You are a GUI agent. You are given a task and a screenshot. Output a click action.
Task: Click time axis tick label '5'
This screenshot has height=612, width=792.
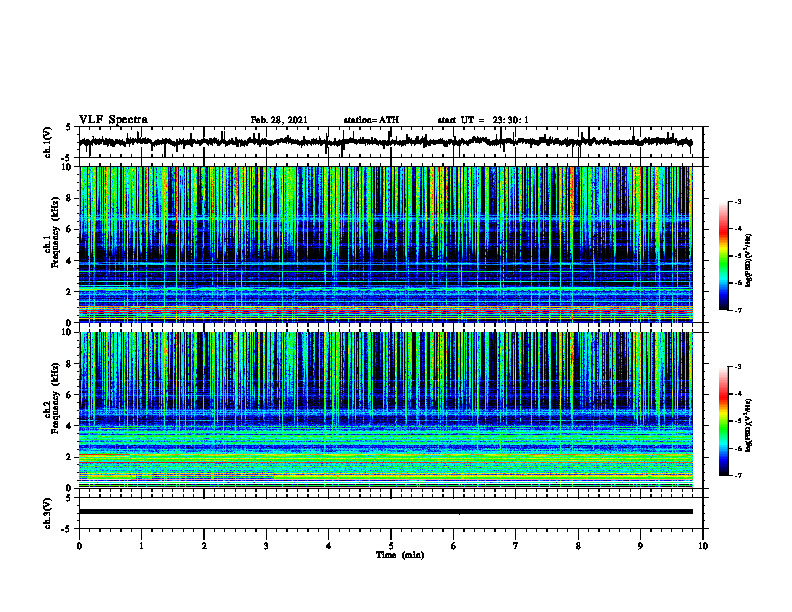pos(391,546)
